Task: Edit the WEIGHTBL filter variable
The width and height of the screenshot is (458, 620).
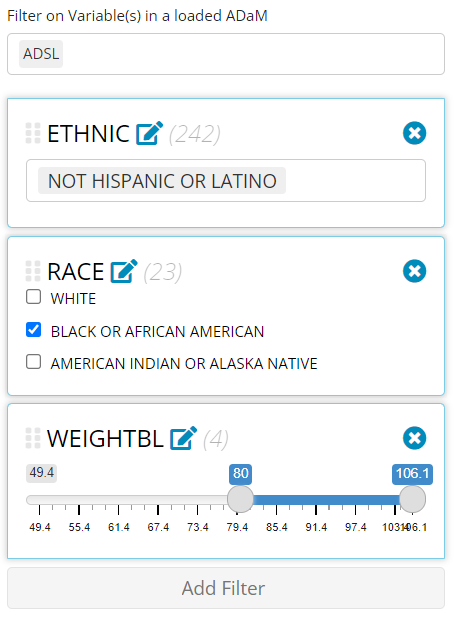Action: (184, 438)
